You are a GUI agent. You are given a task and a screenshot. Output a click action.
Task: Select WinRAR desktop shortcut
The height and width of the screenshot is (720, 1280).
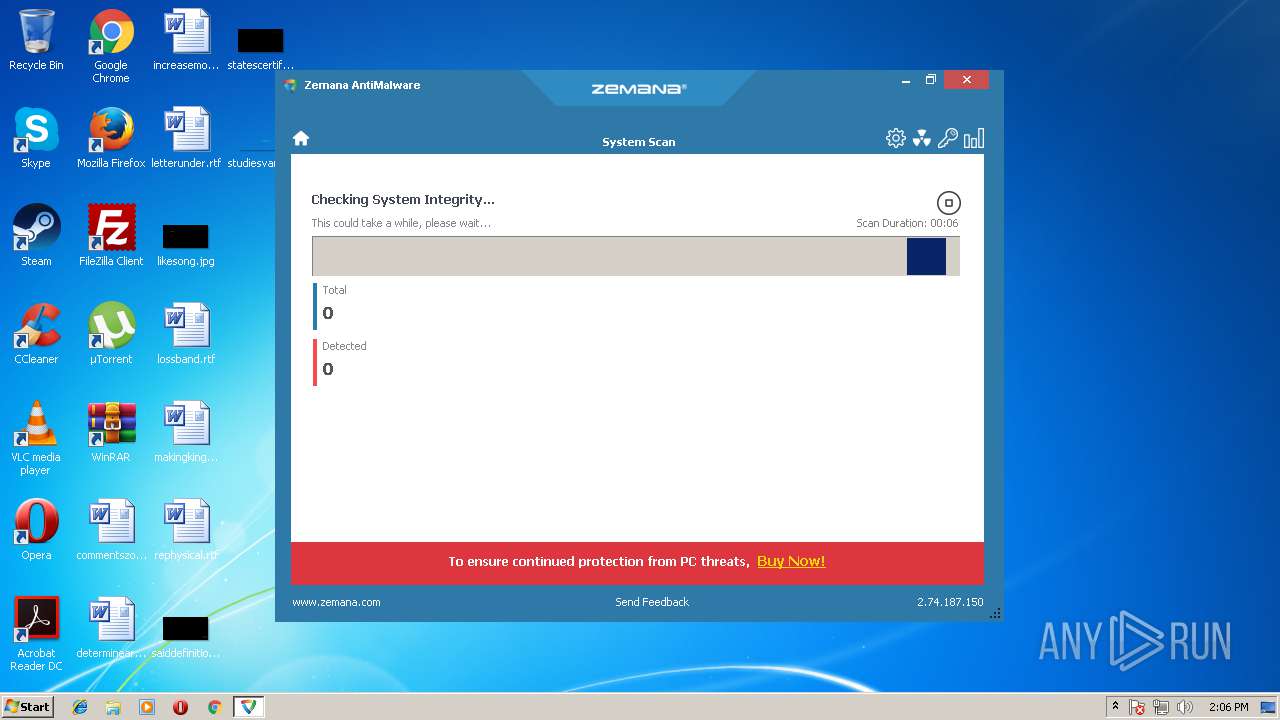(x=111, y=432)
